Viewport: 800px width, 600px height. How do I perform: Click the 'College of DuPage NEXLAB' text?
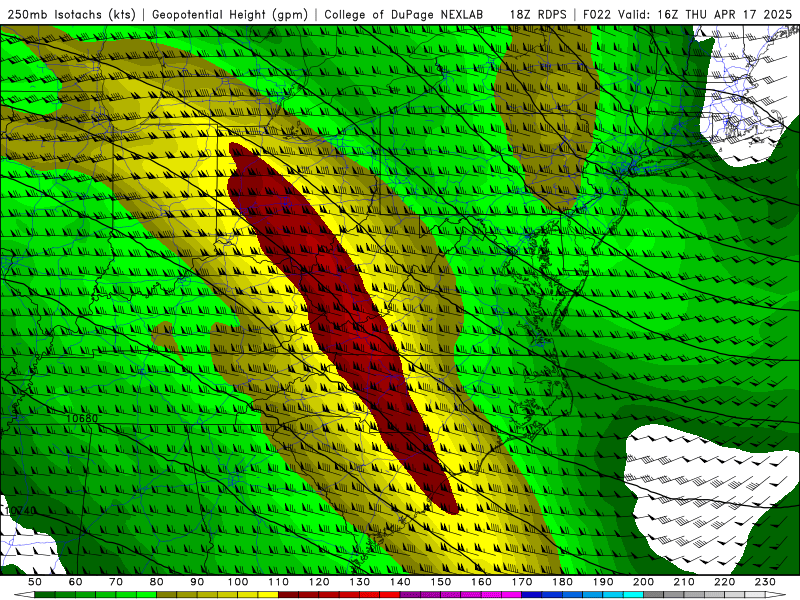pyautogui.click(x=404, y=14)
